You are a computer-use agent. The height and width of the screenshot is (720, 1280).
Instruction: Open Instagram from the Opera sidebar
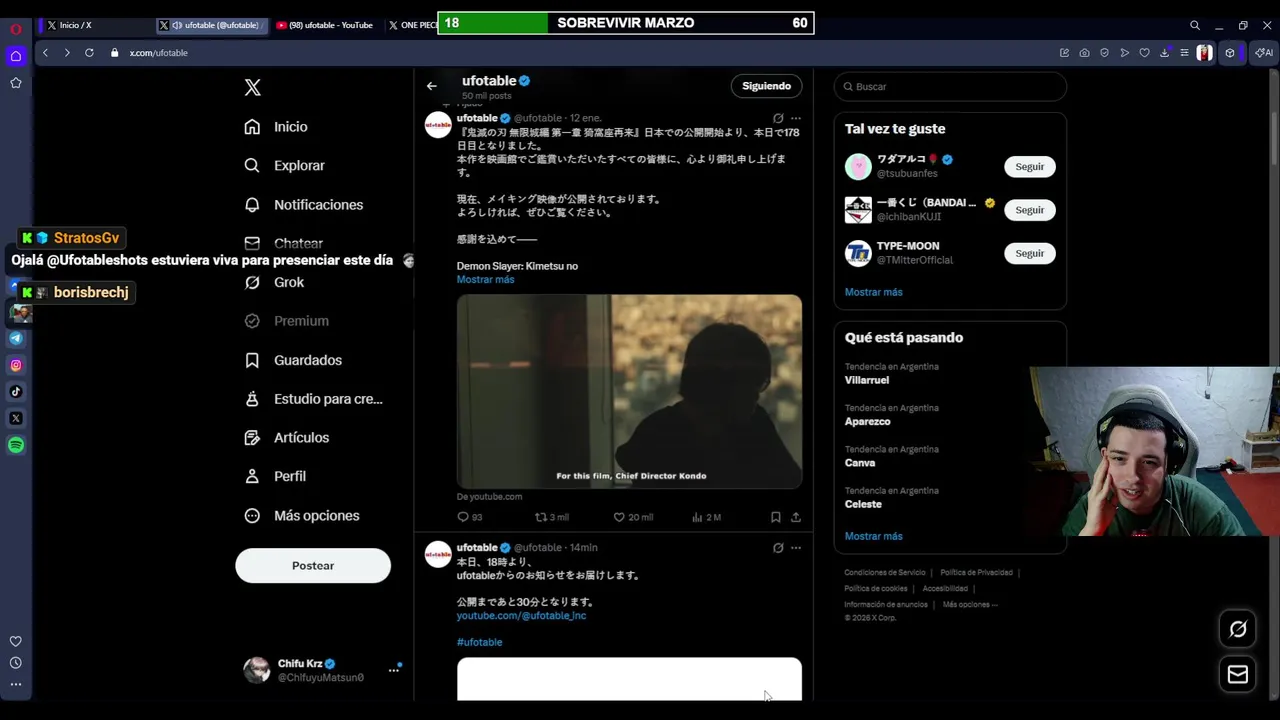16,365
